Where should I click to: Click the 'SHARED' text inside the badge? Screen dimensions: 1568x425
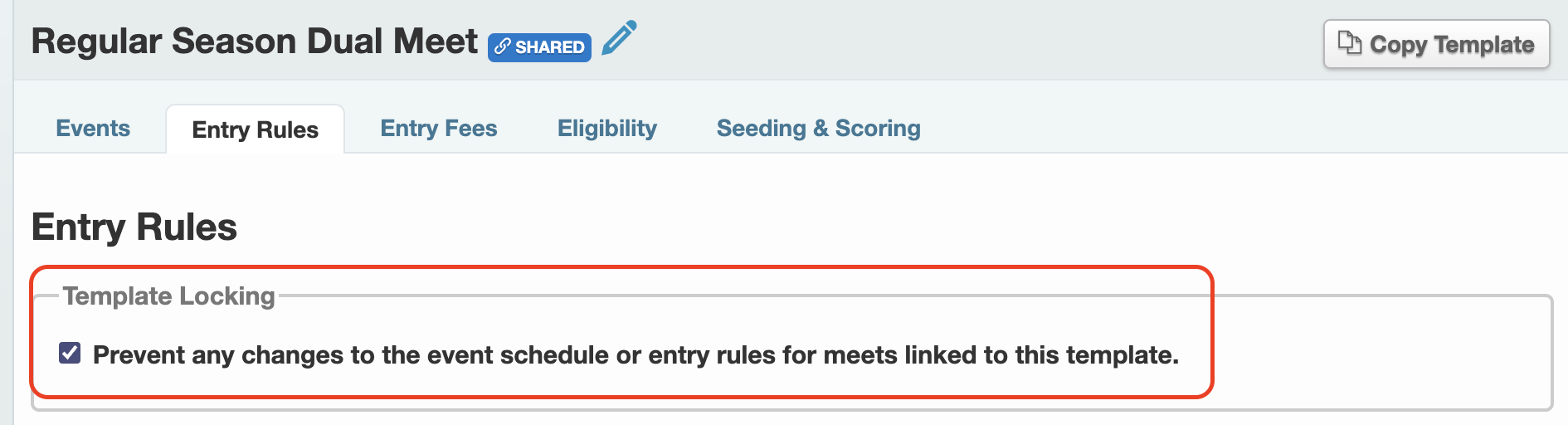tap(550, 47)
